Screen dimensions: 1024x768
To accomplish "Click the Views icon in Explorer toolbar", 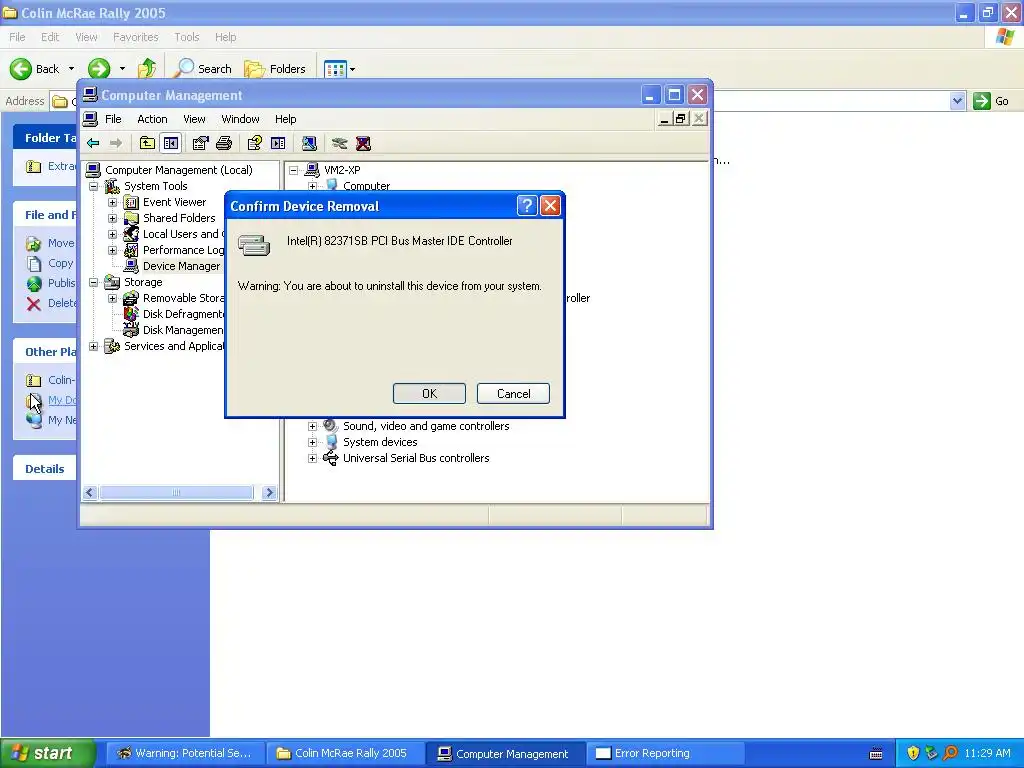I will click(335, 69).
